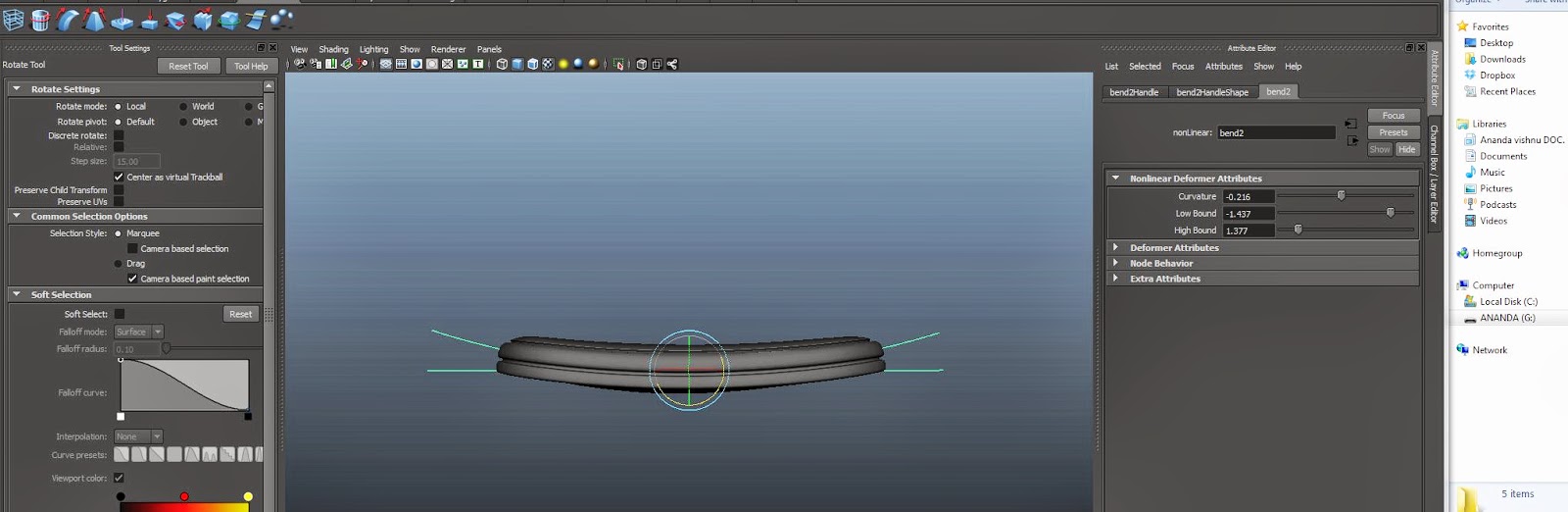Open the viewport Panels menu

coord(489,49)
